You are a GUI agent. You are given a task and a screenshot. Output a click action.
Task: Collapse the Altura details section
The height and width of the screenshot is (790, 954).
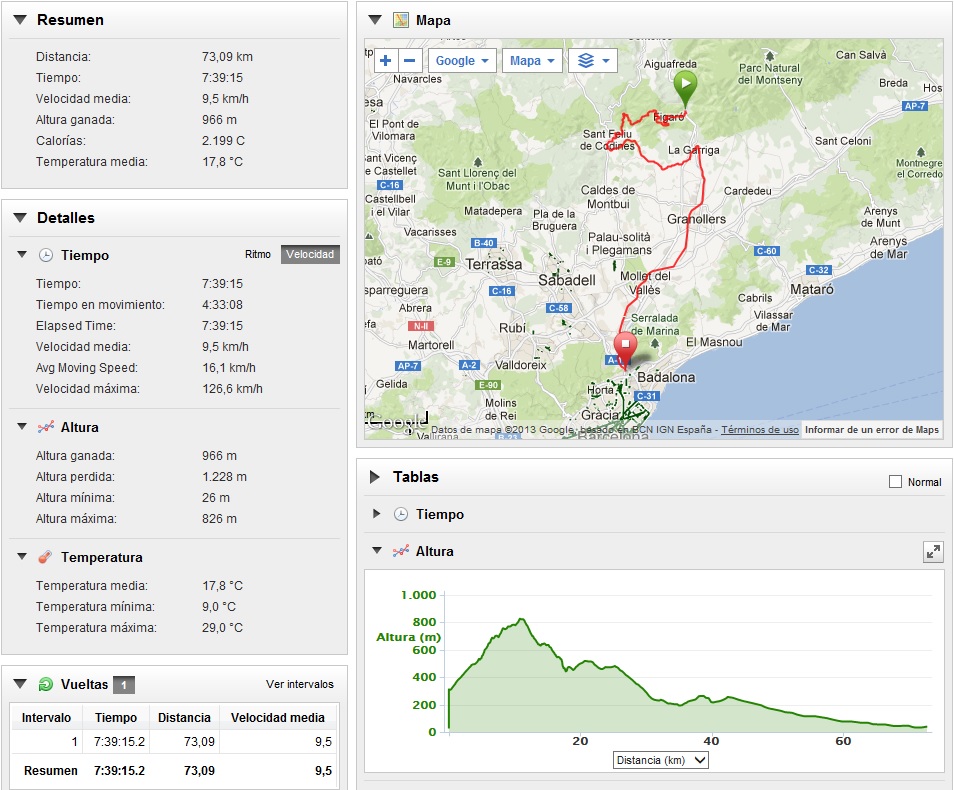(22, 427)
